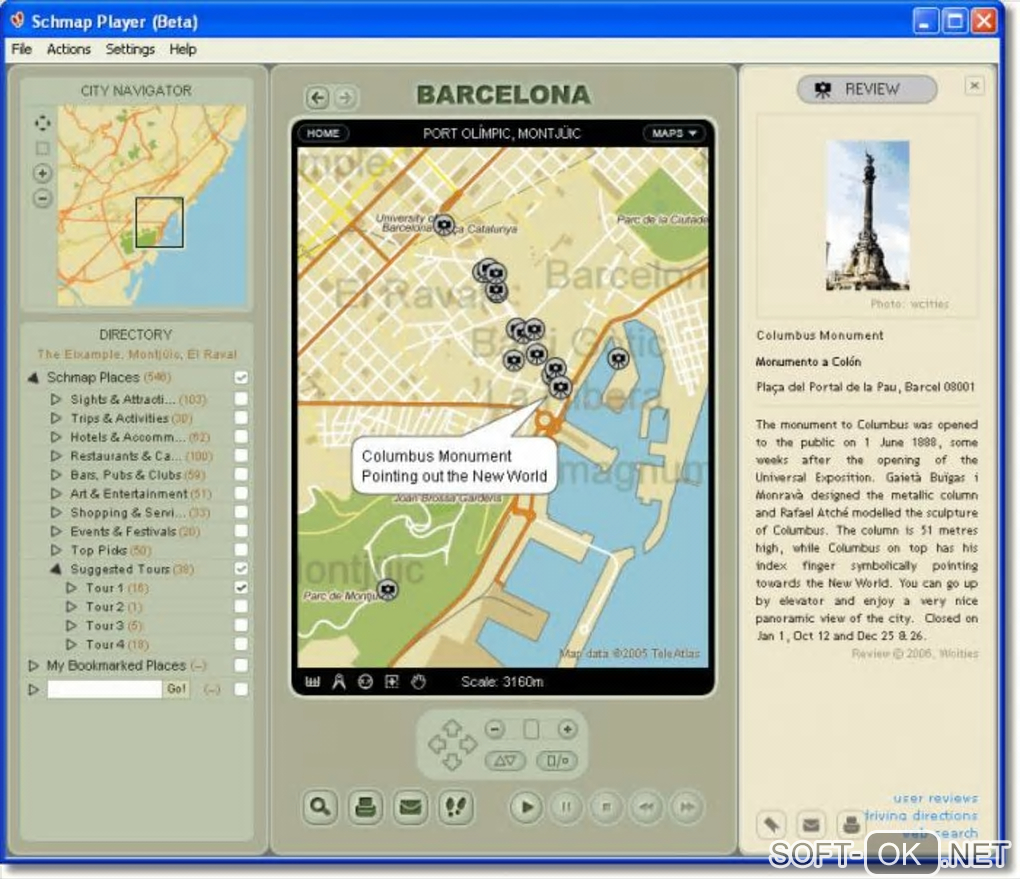The width and height of the screenshot is (1020, 879).
Task: Click the footprints tour button
Action: tap(455, 807)
